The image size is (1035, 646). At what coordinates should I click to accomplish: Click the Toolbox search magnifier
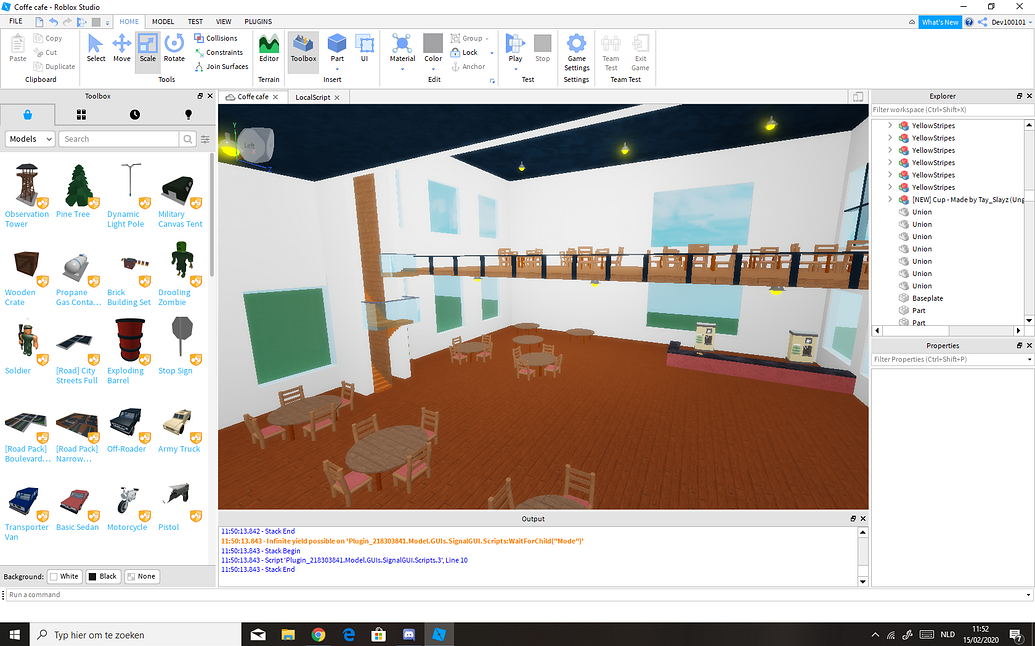[188, 139]
